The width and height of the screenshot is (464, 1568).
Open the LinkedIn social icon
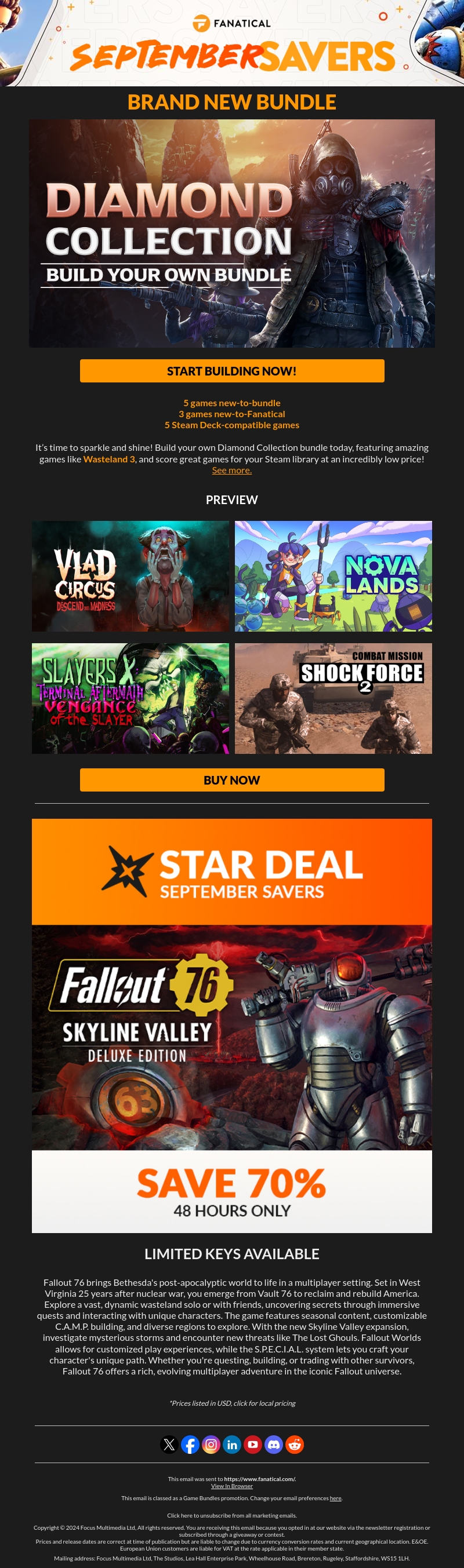pos(232,1445)
